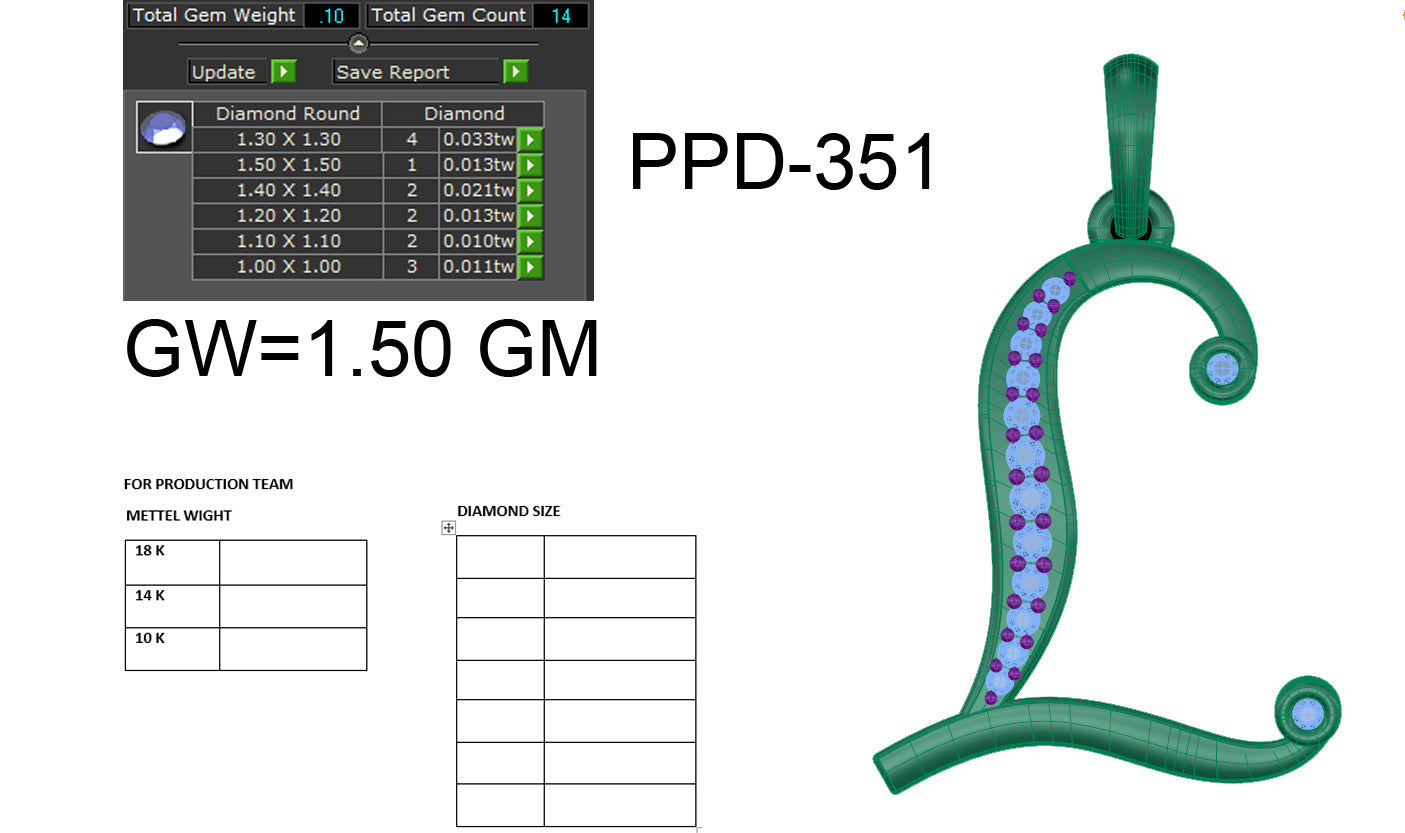Click the green arrow on the 1.30 X 1.30 row
Screen dimensions: 1405x833
(x=533, y=139)
